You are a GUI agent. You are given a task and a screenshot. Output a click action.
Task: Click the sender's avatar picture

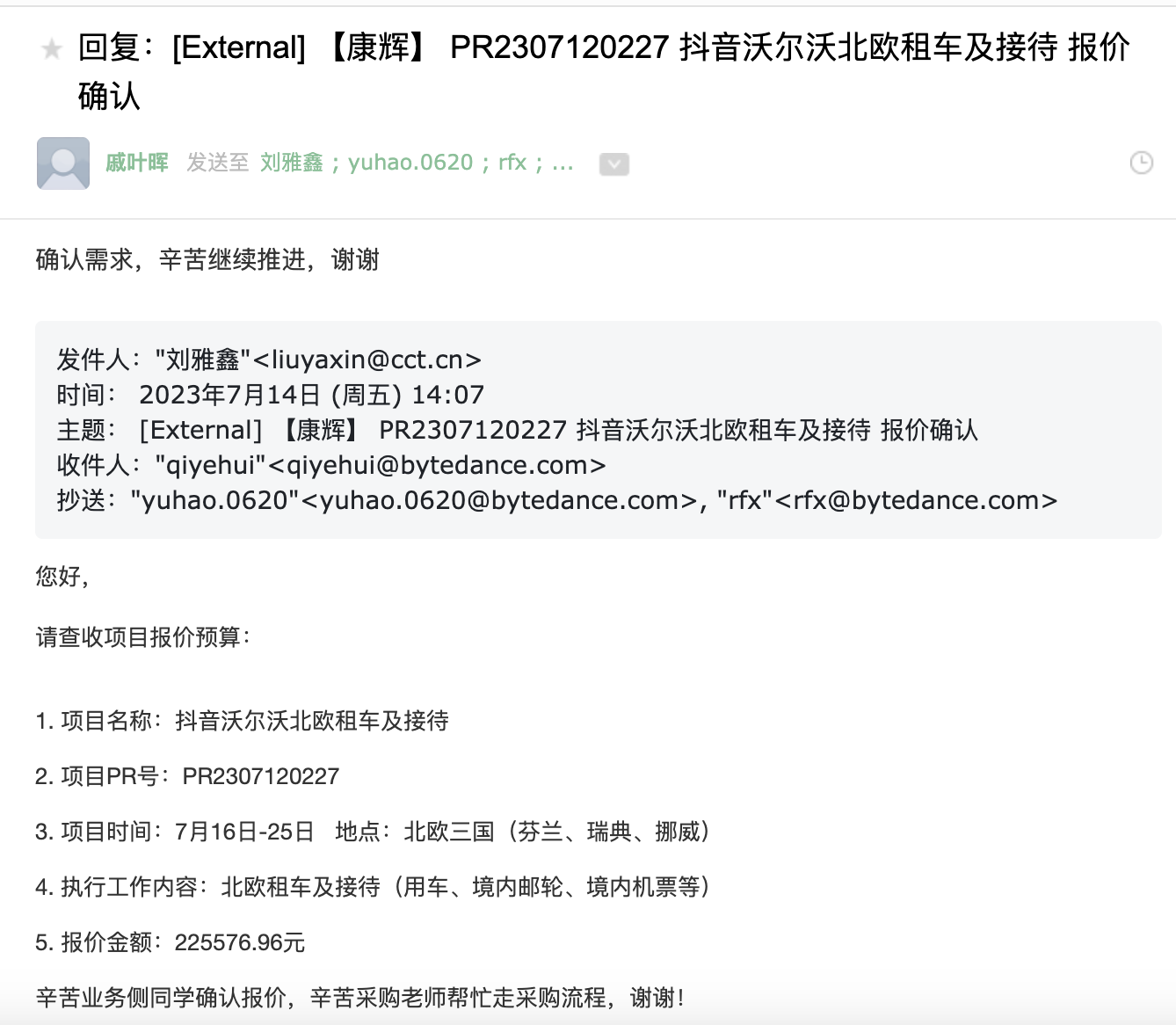[63, 164]
